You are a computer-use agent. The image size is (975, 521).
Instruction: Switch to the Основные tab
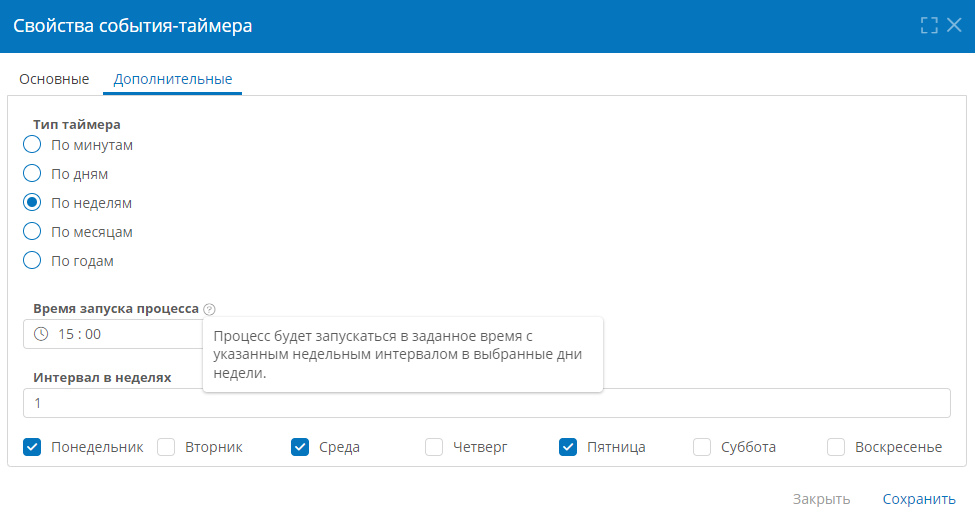click(54, 80)
